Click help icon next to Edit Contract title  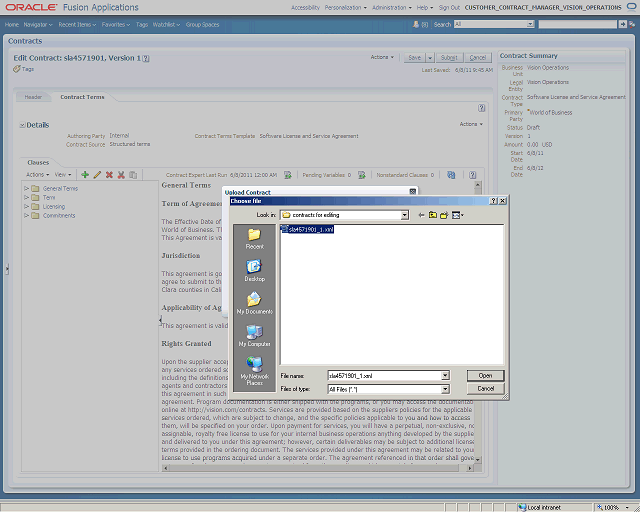(x=146, y=58)
